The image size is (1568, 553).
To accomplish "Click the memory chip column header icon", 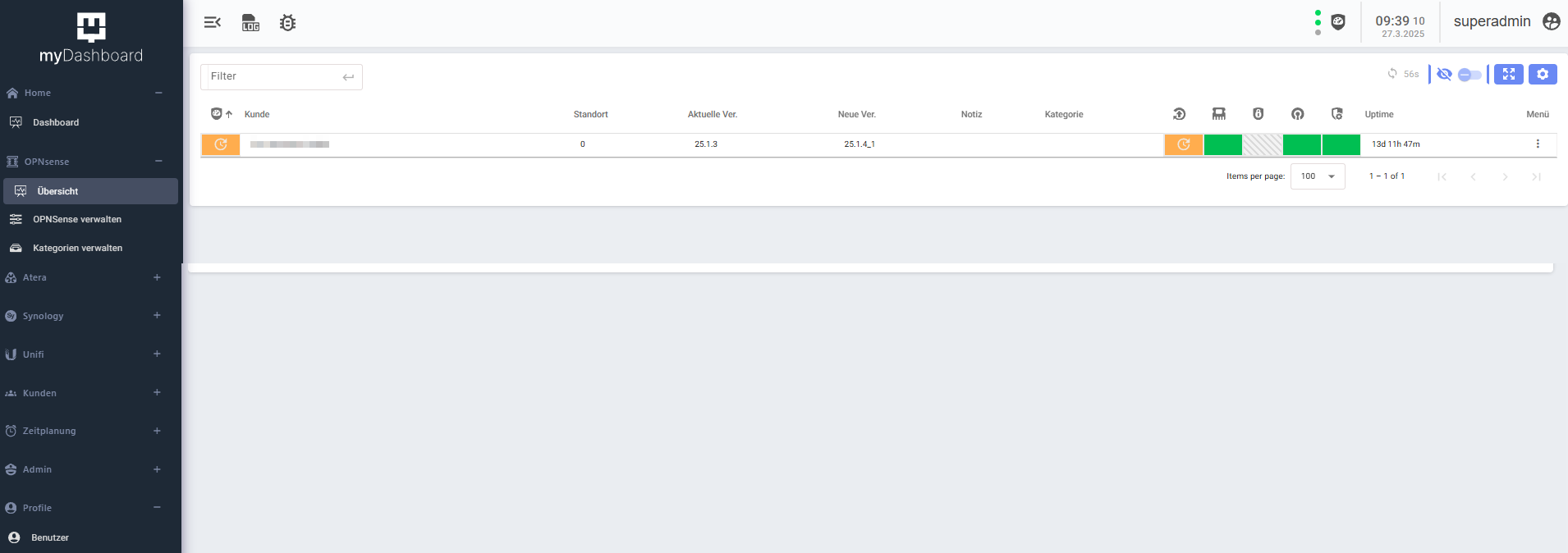I will pyautogui.click(x=1218, y=114).
